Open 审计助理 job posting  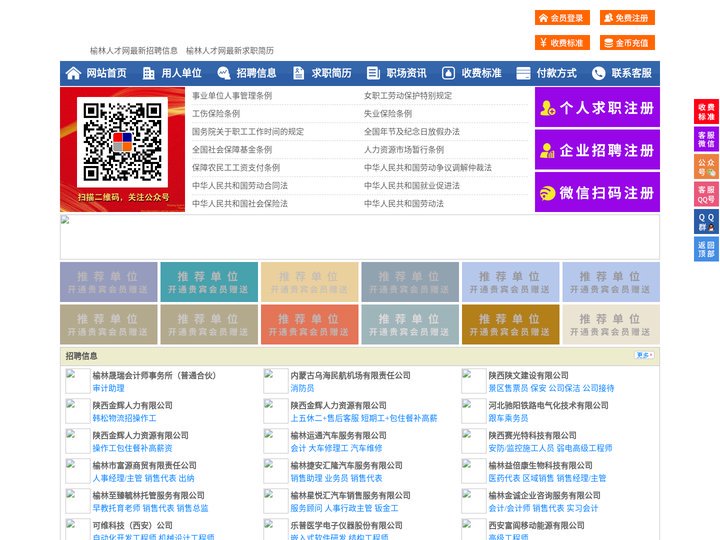pos(108,388)
